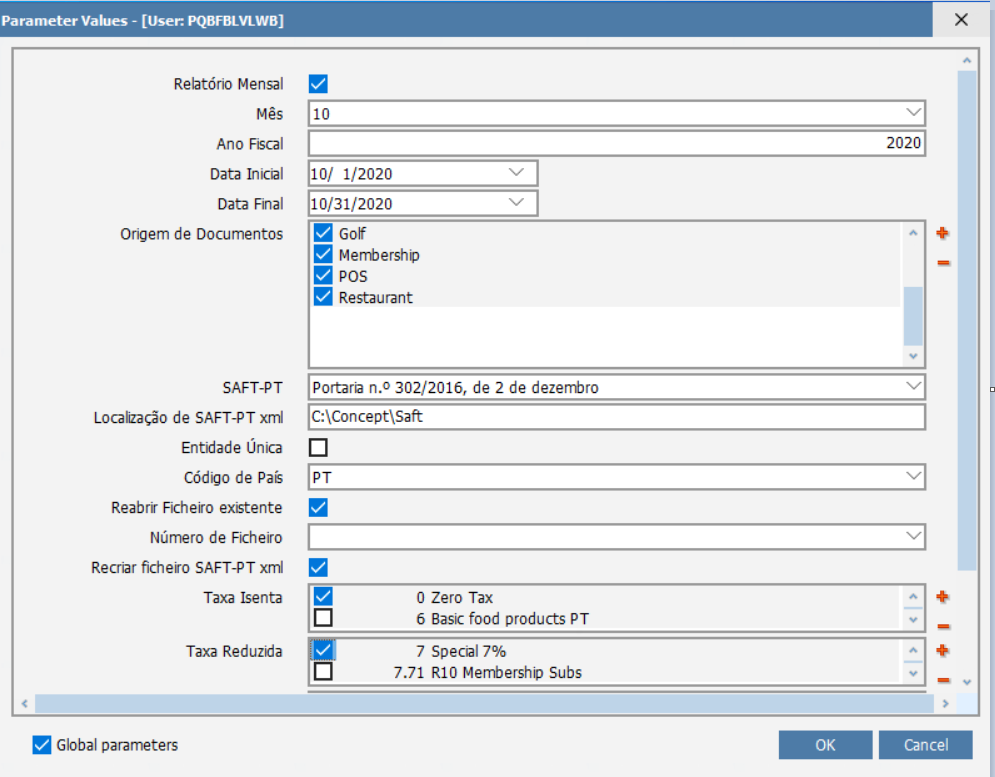
Task: Open Data Final date picker
Action: tap(517, 203)
